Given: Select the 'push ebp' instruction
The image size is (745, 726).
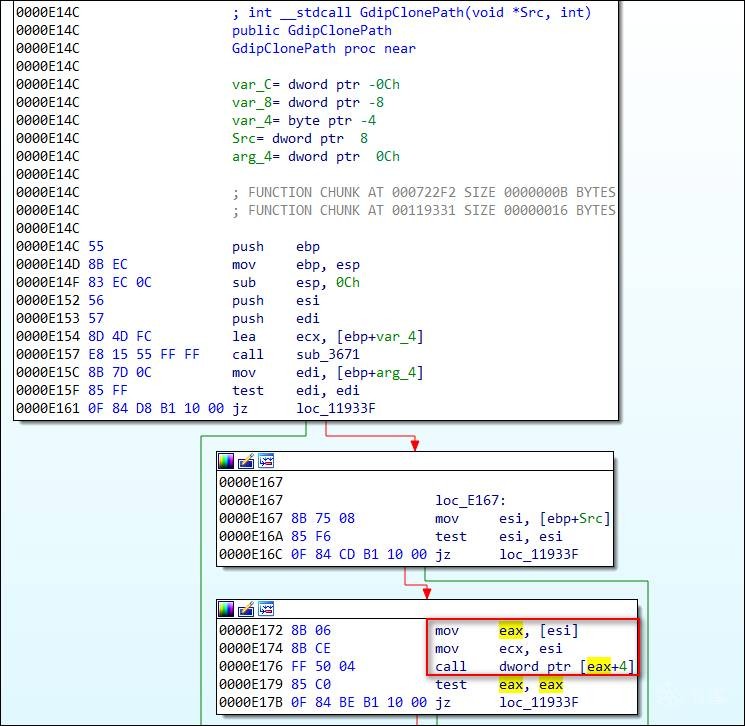Looking at the screenshot, I should pos(276,247).
